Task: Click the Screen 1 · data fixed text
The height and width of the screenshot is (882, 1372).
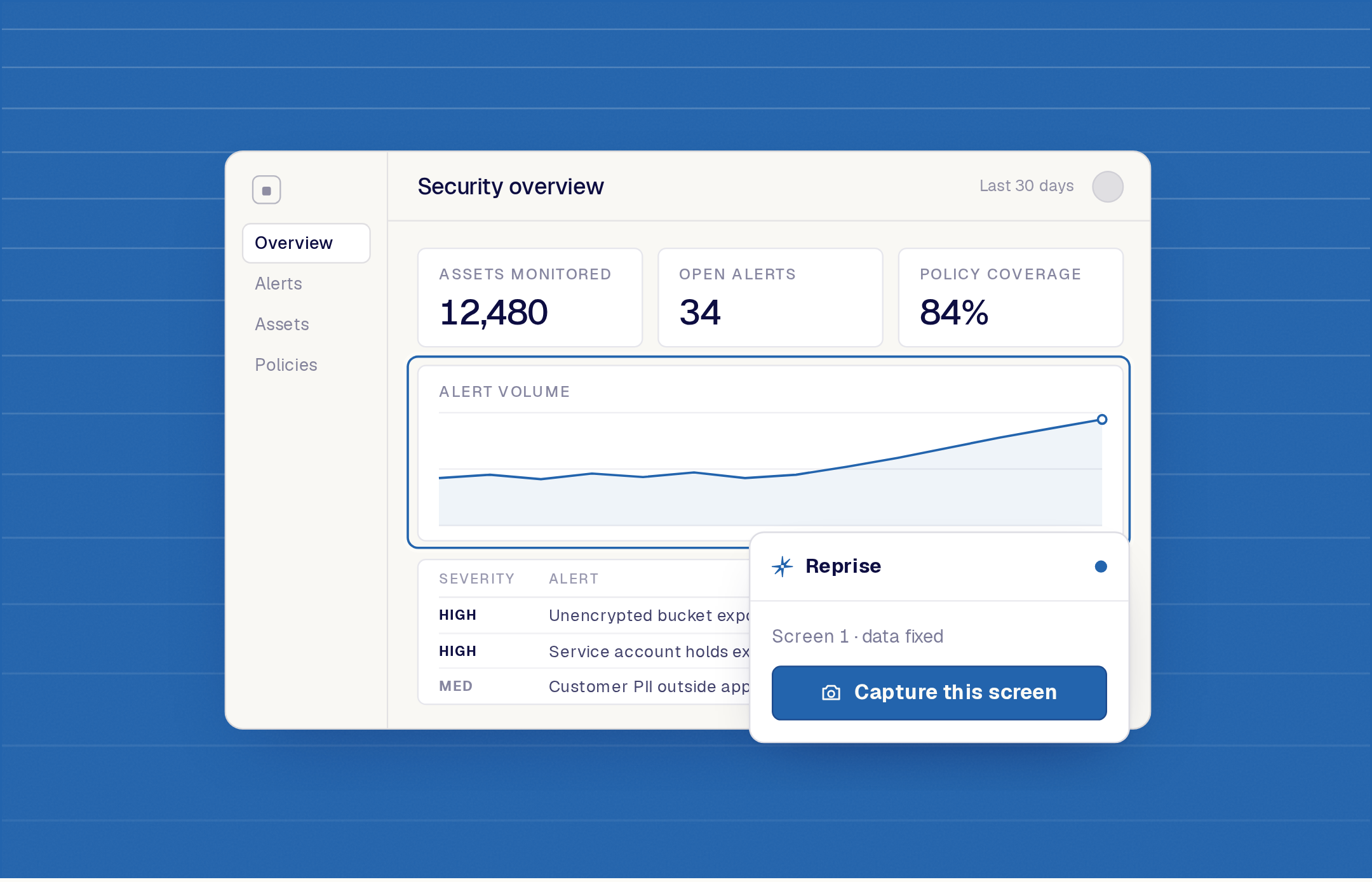Action: [x=857, y=636]
